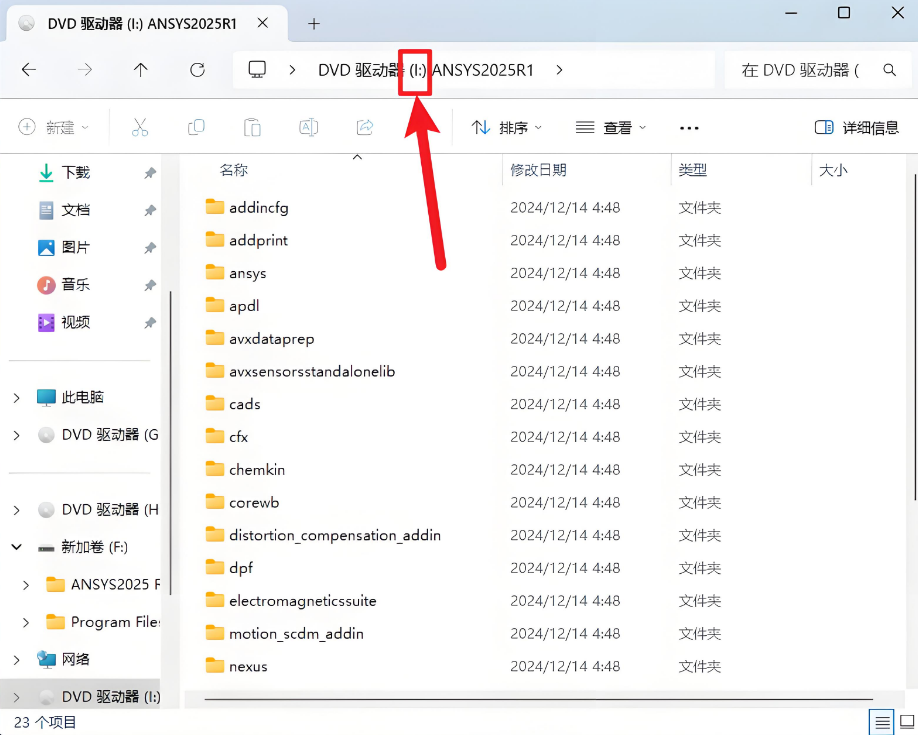Click the Rename icon in toolbar

(x=309, y=127)
